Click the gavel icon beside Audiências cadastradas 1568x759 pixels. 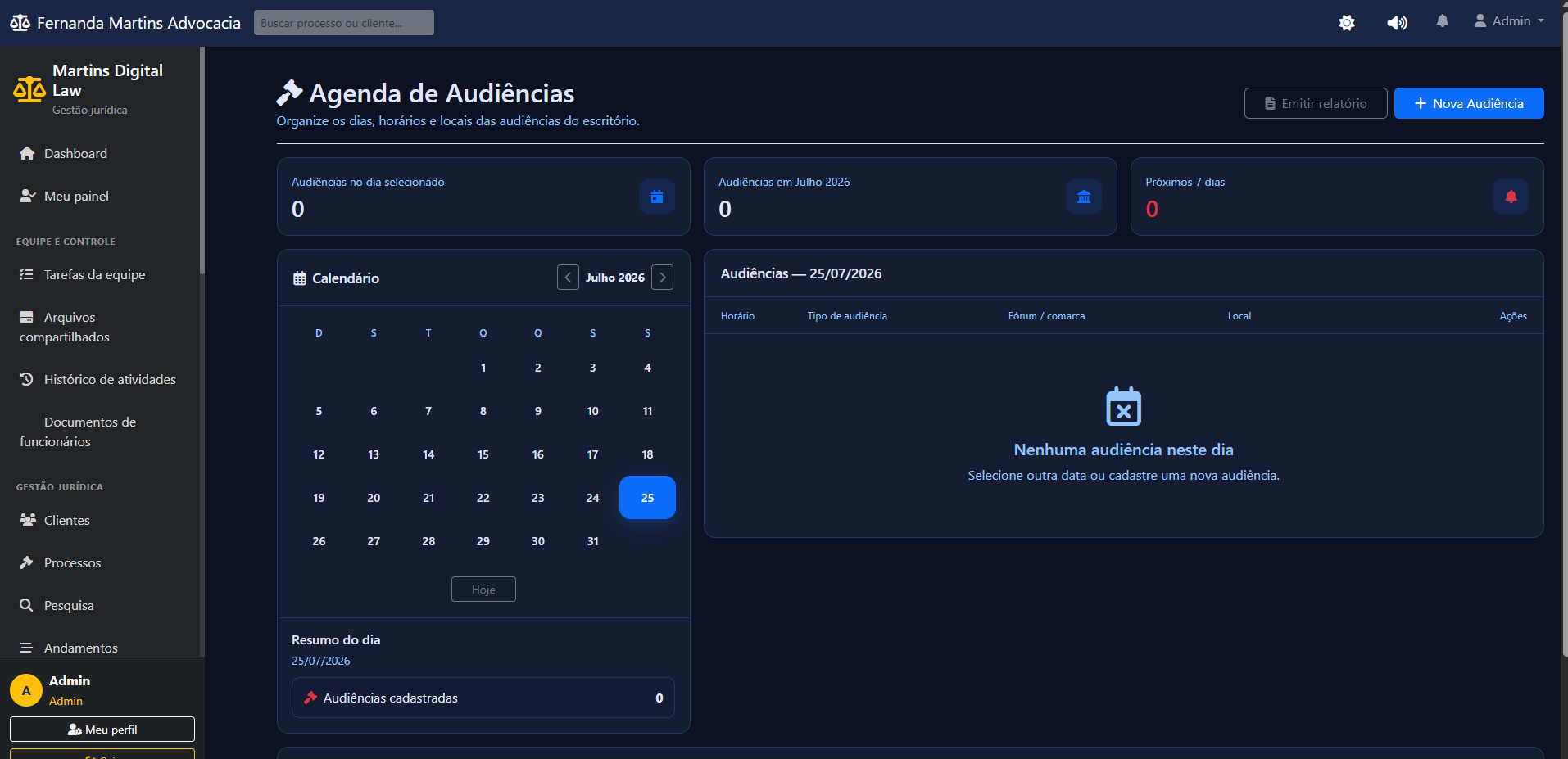pos(310,698)
